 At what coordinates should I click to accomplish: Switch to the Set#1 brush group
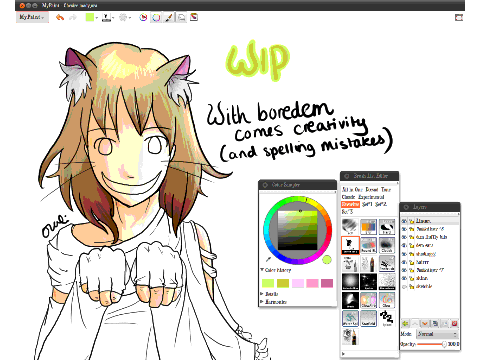coord(367,204)
